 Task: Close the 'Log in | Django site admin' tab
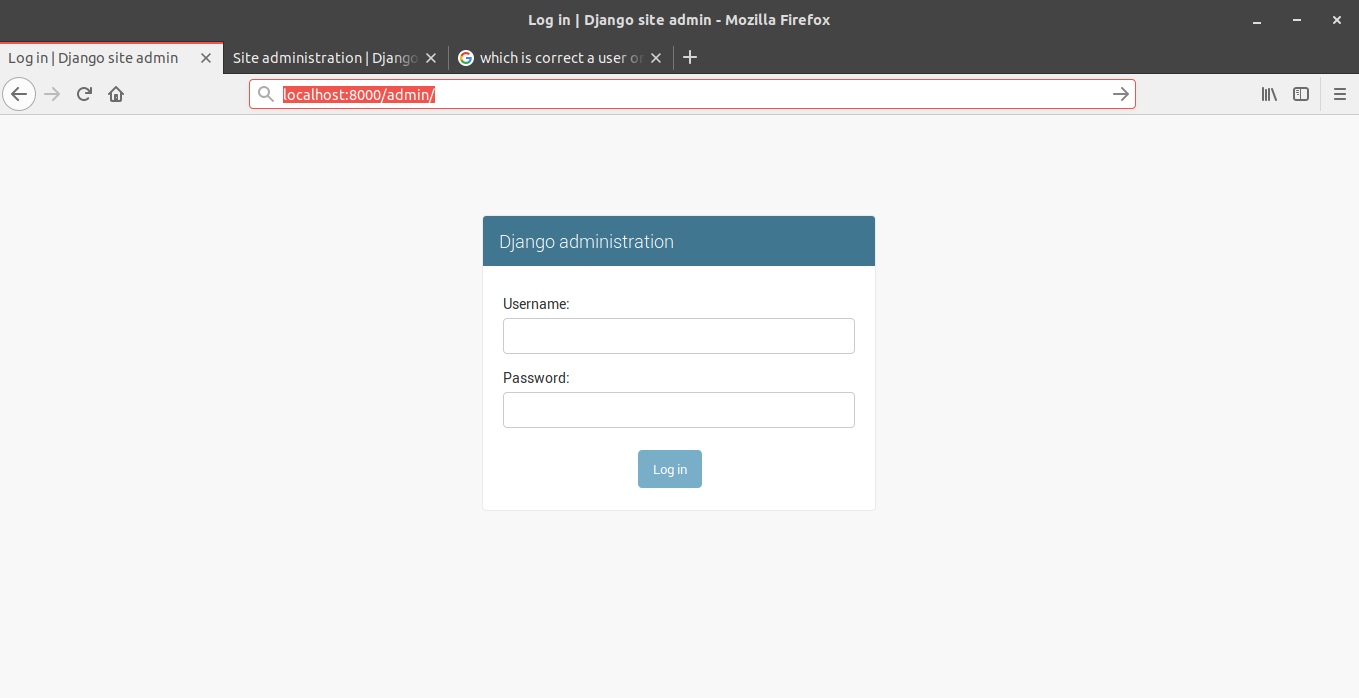[x=206, y=58]
